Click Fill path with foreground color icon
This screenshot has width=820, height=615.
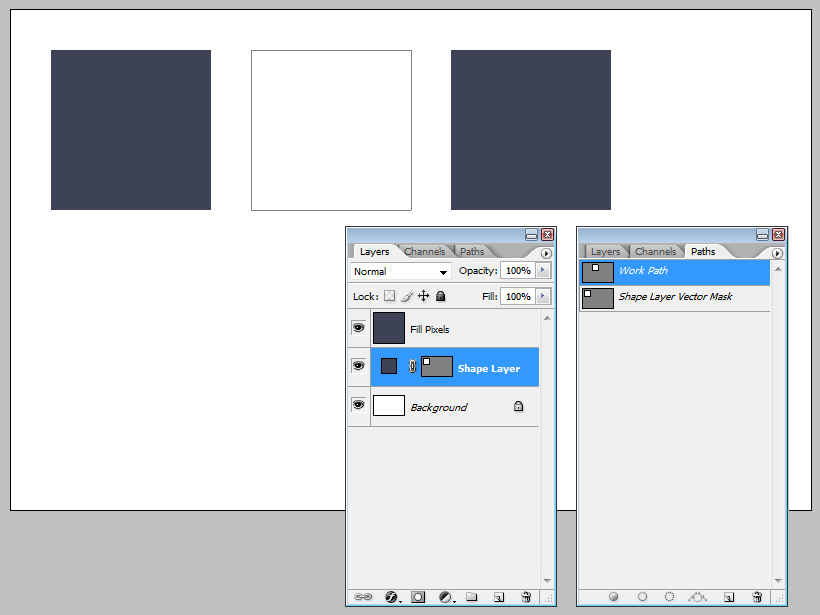pos(613,597)
